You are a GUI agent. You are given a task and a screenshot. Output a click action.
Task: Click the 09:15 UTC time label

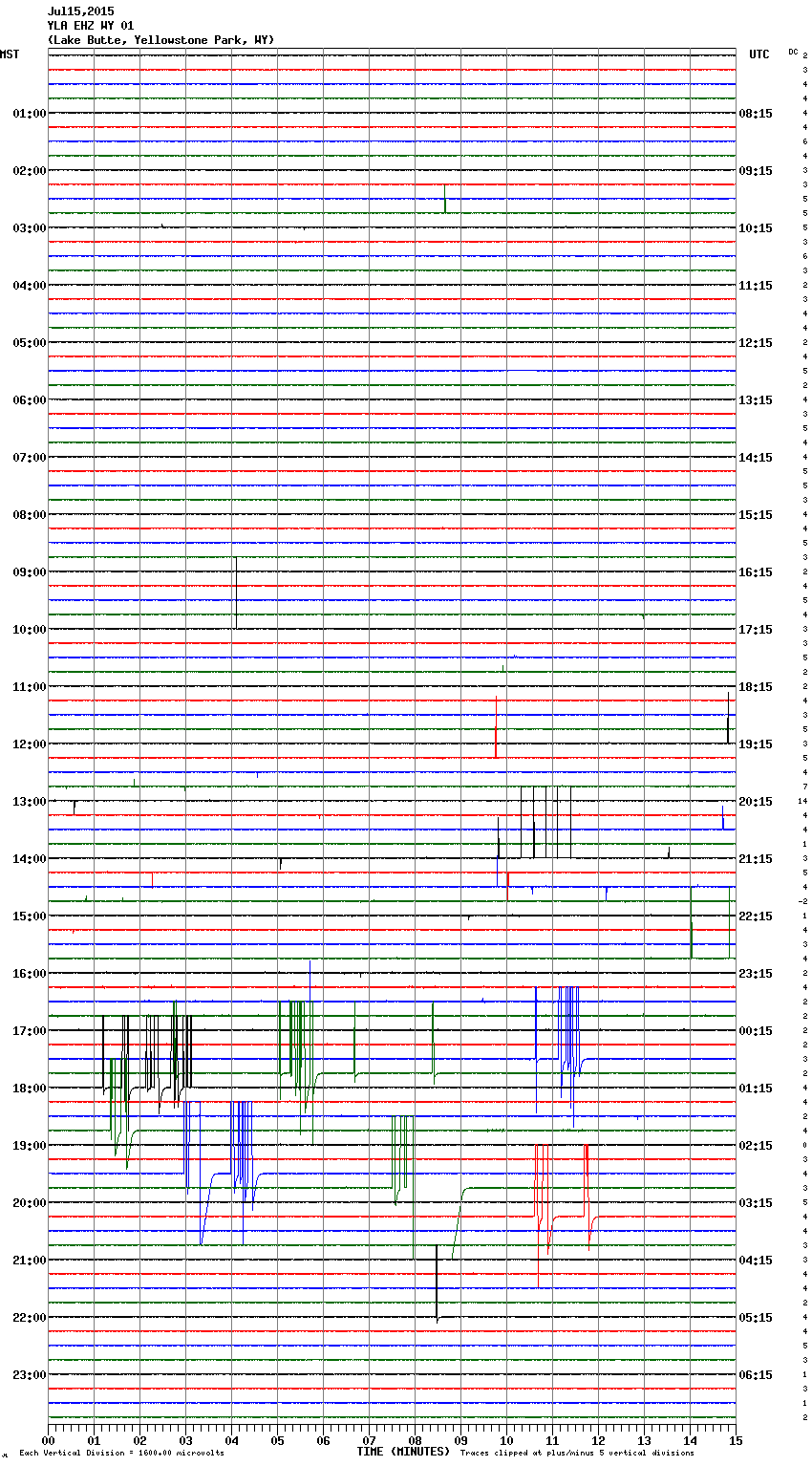[756, 171]
